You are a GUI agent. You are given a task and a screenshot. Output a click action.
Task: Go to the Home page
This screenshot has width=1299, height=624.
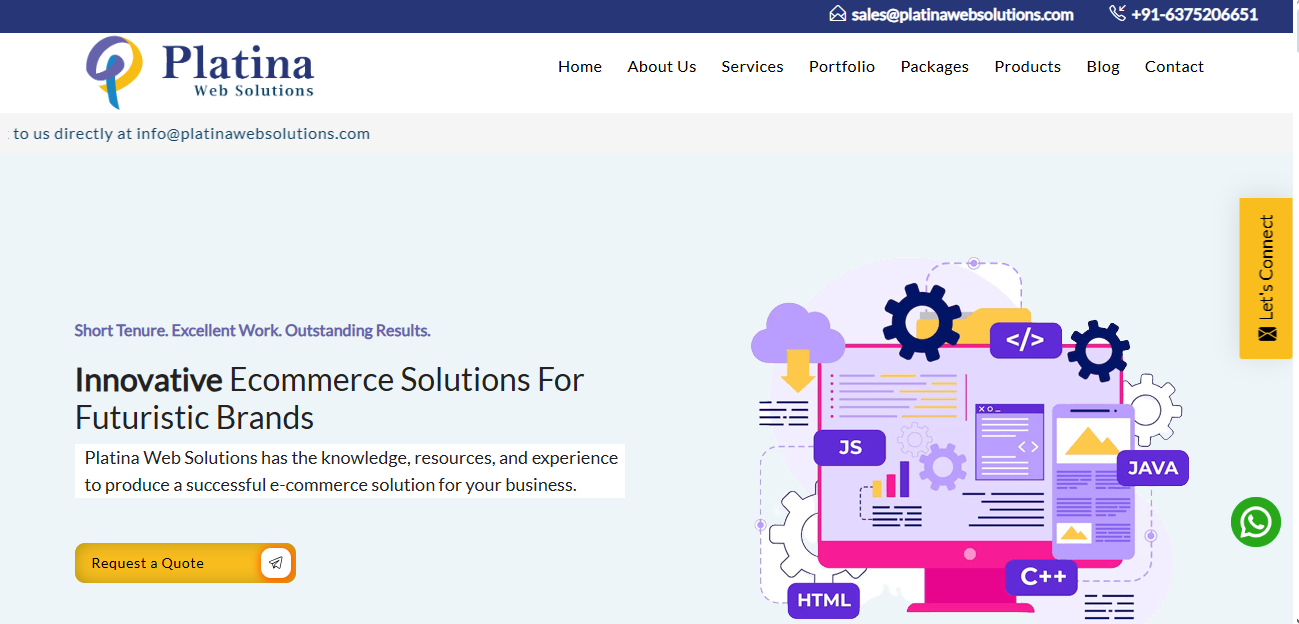click(x=580, y=67)
